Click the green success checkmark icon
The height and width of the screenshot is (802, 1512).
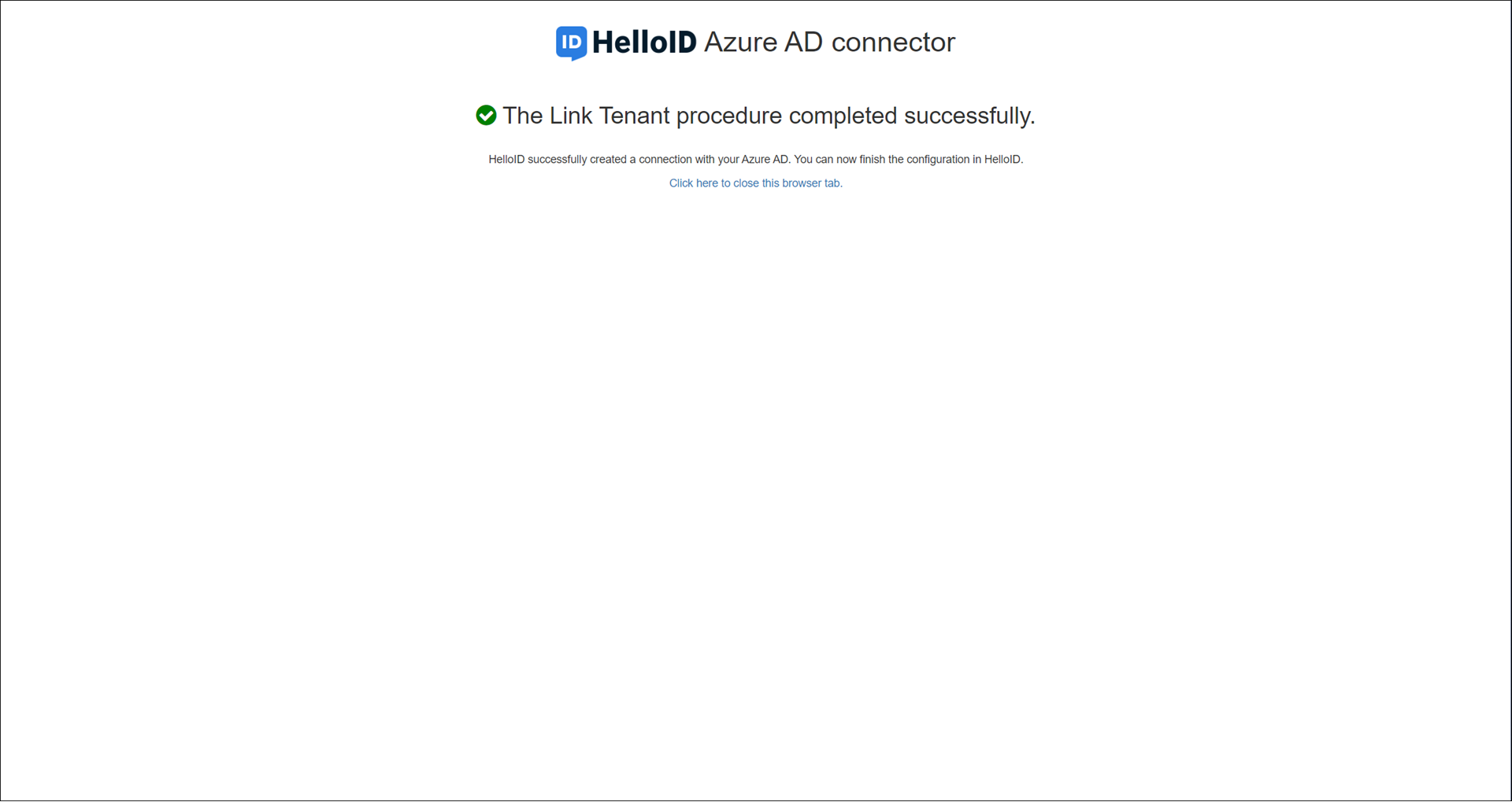[486, 116]
